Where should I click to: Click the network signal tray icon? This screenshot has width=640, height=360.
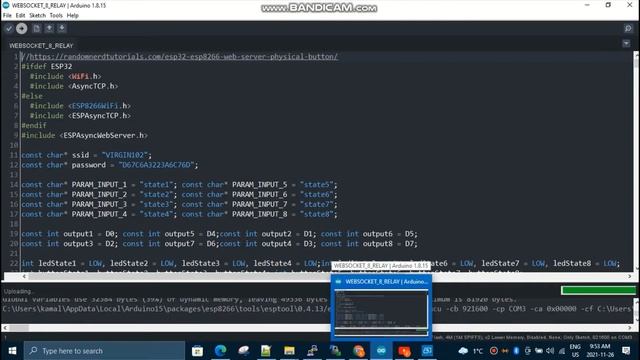click(x=562, y=351)
